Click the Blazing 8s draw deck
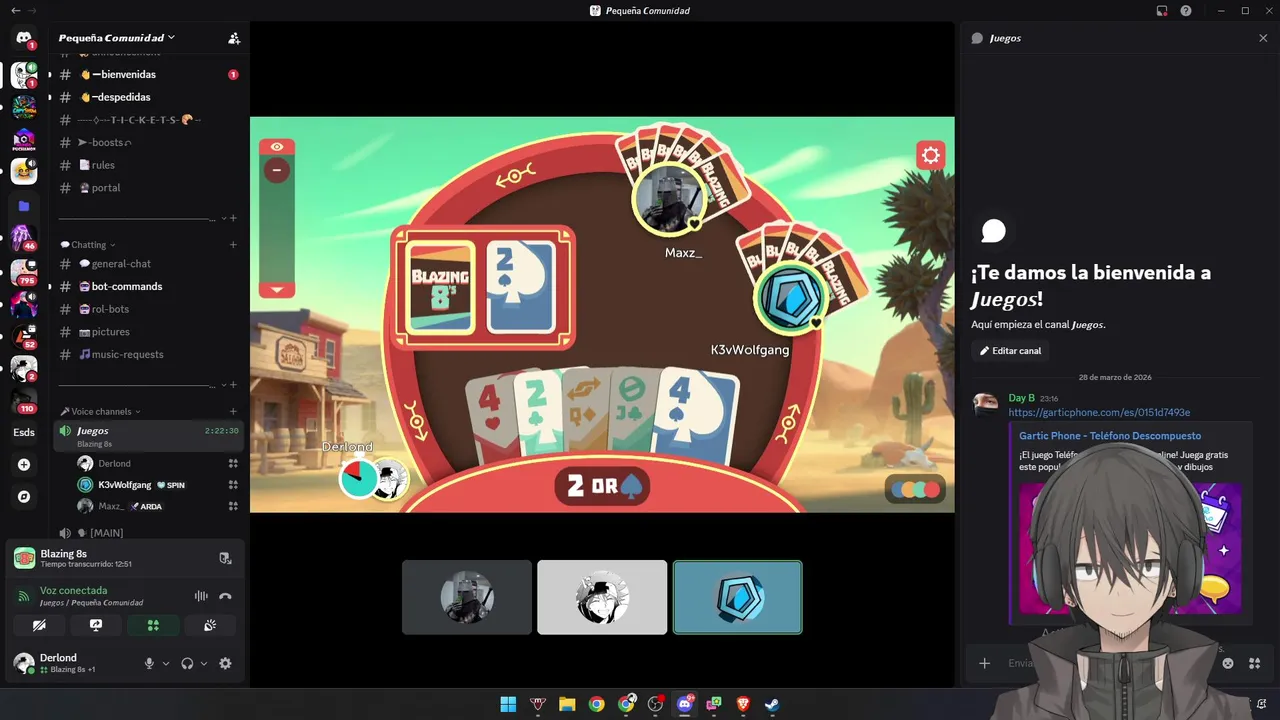1280x720 pixels. click(440, 287)
